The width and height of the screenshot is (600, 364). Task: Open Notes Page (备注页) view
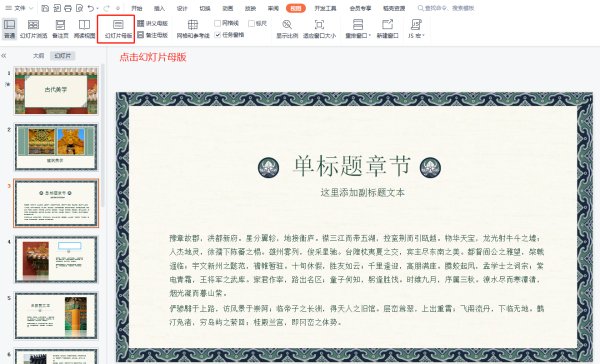[60, 29]
